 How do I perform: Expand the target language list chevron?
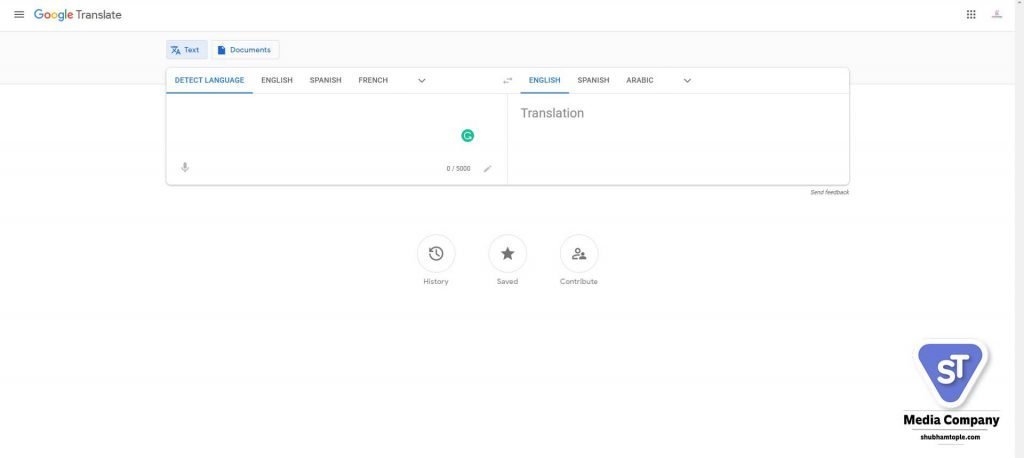(687, 81)
